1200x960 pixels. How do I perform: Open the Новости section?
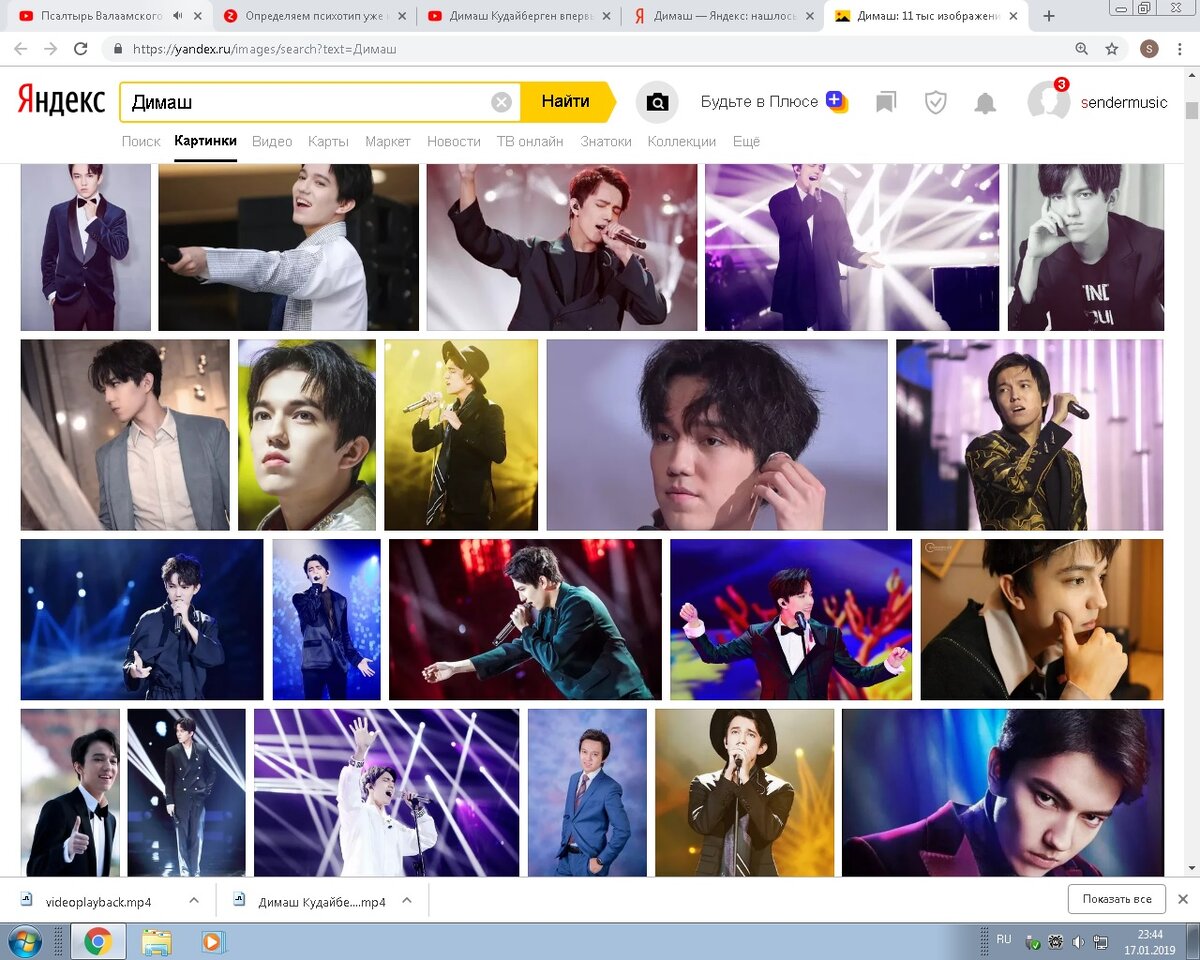pyautogui.click(x=453, y=142)
